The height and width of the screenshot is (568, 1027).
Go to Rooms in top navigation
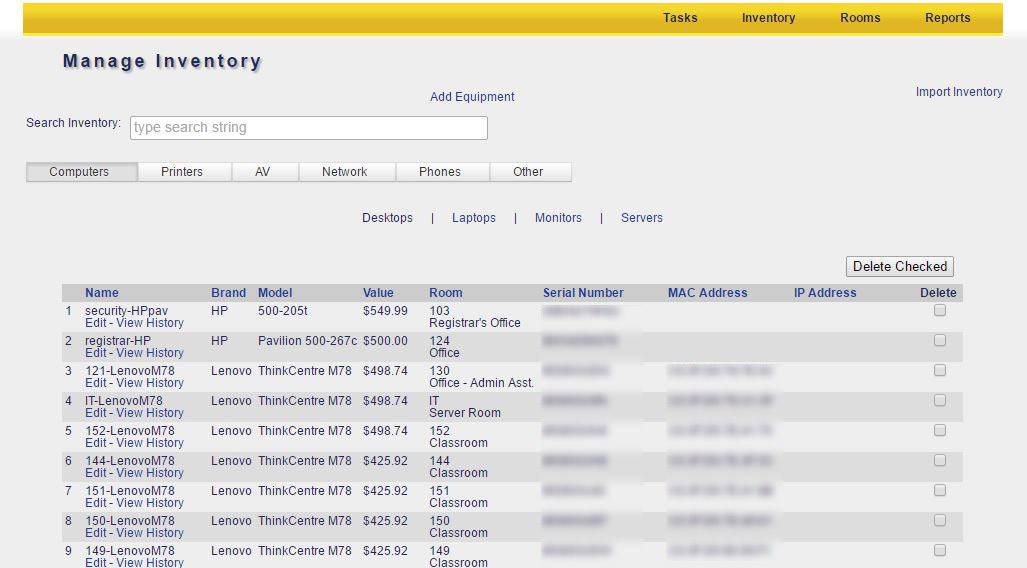pos(860,18)
